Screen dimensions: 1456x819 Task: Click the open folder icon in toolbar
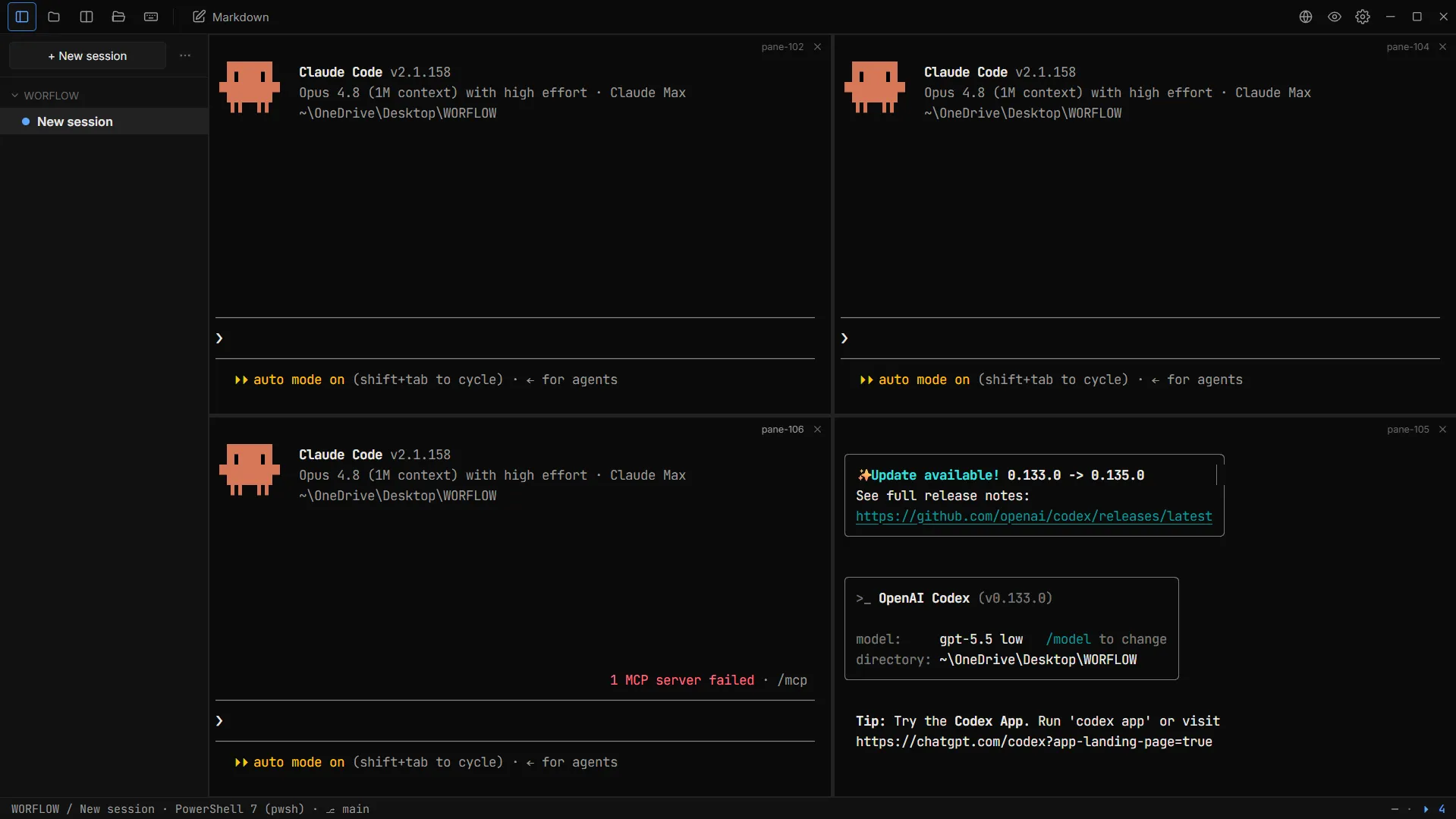[x=118, y=17]
